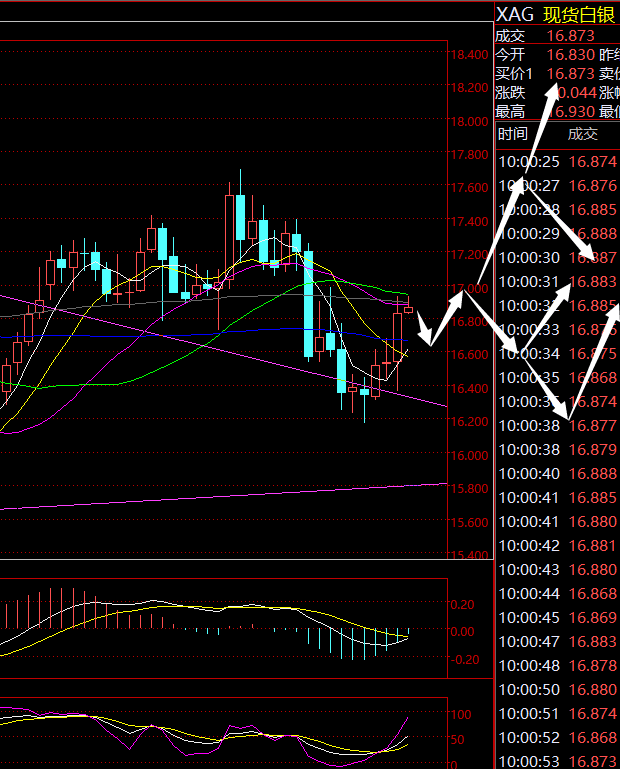Select tick row 10:00:31 time cell
The height and width of the screenshot is (769, 620).
coord(529,282)
